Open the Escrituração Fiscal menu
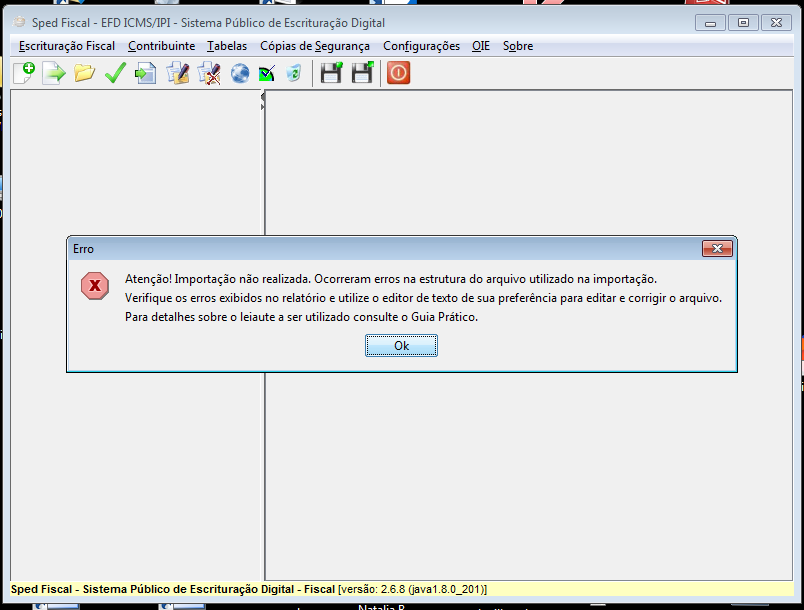804x610 pixels. [67, 46]
